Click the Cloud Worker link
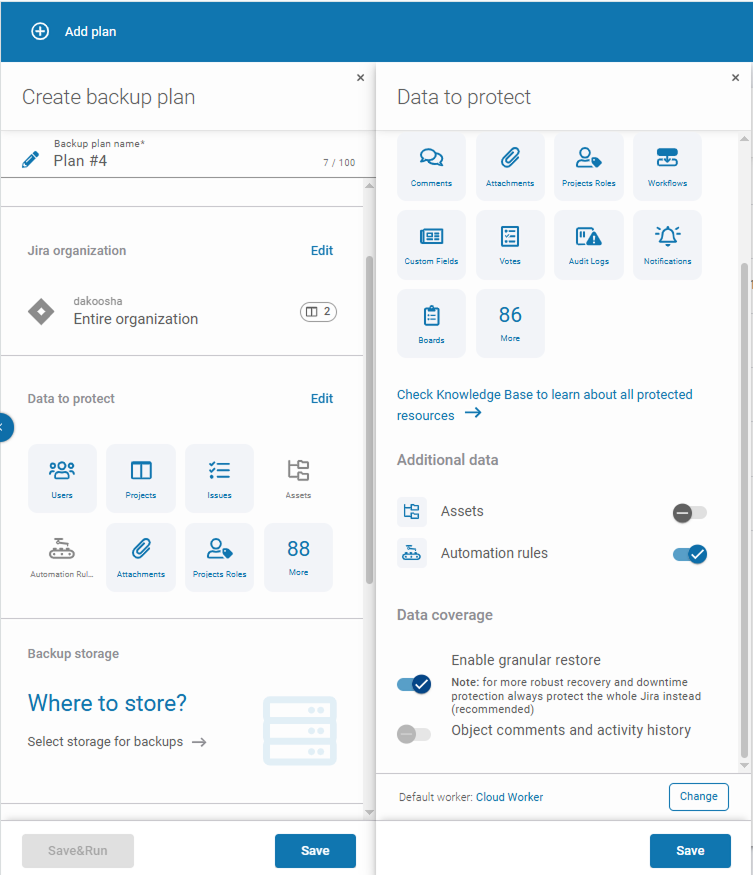Image resolution: width=753 pixels, height=875 pixels. 509,797
